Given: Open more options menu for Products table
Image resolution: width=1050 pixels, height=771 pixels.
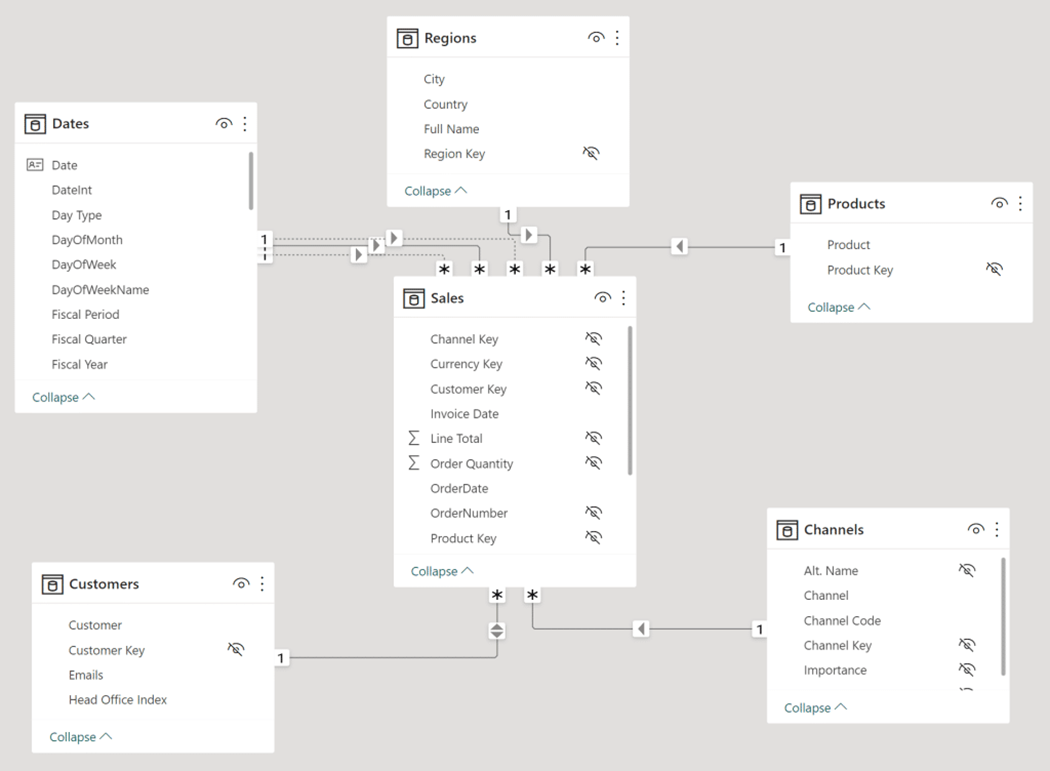Looking at the screenshot, I should [1020, 204].
